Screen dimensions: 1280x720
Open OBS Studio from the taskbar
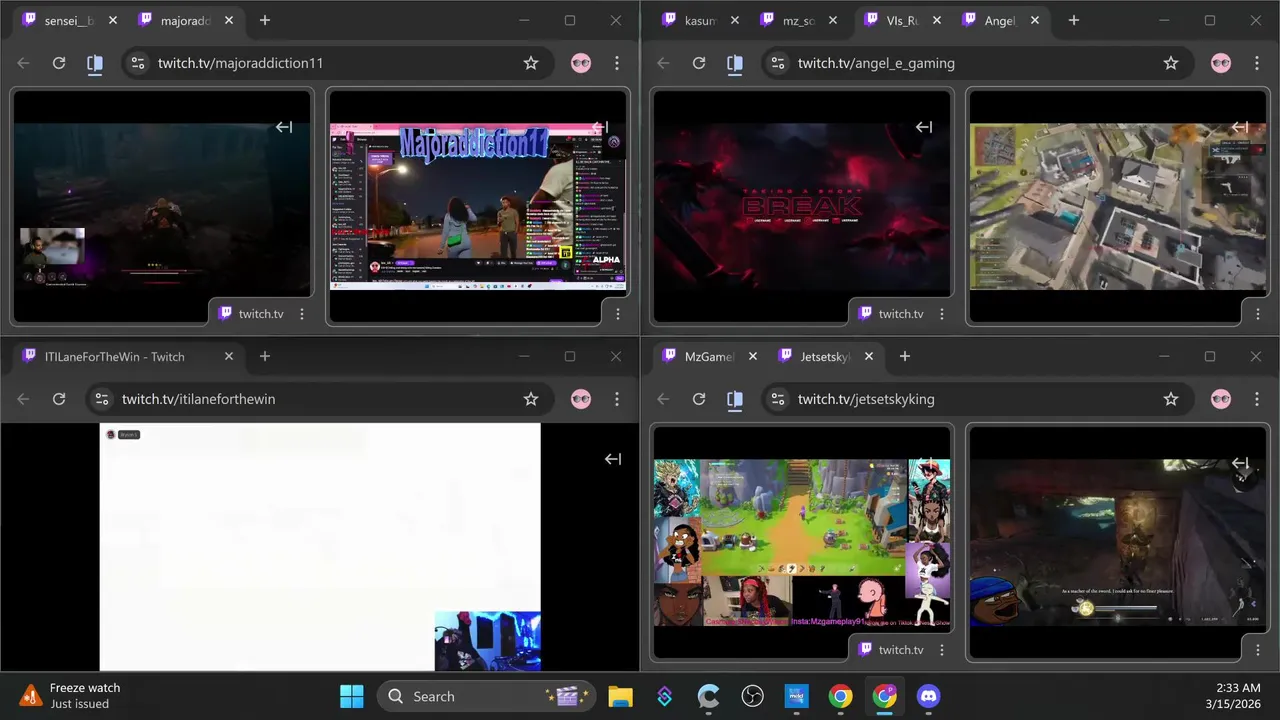[x=753, y=696]
